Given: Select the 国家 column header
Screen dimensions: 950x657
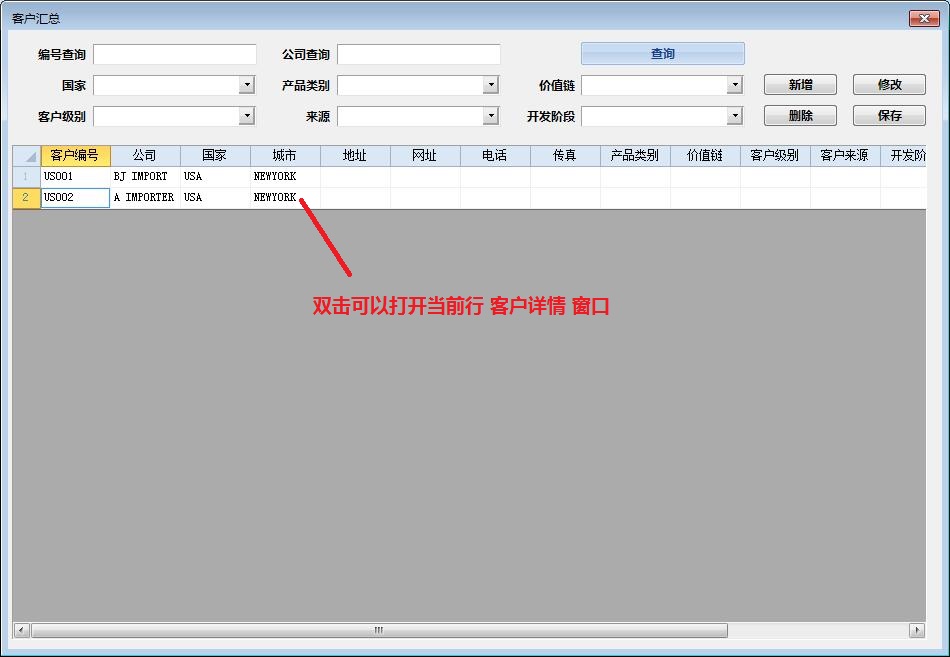Looking at the screenshot, I should coord(215,156).
